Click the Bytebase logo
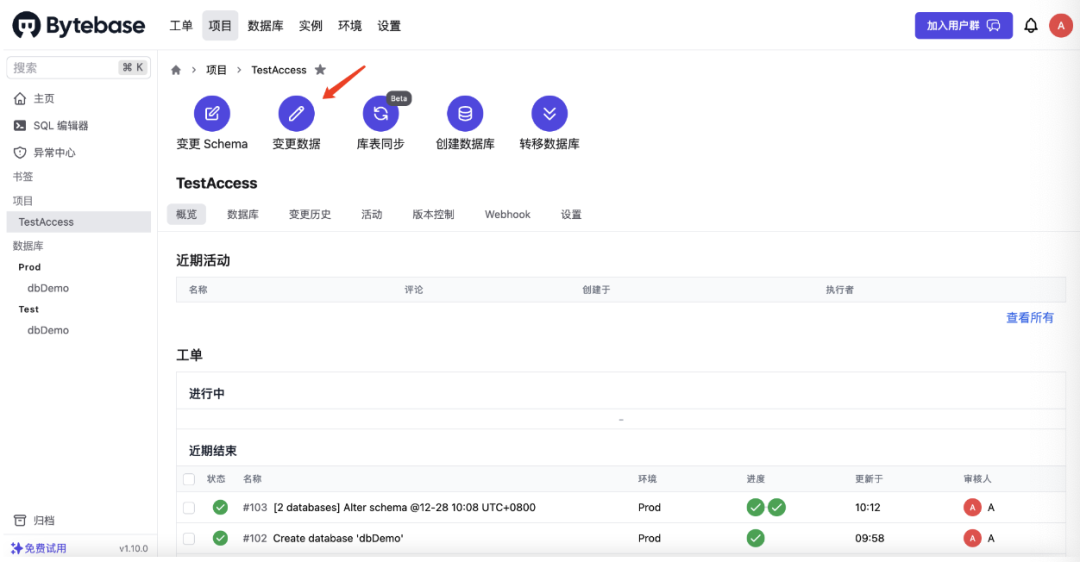Screen dimensions: 1080x562 coord(79,25)
